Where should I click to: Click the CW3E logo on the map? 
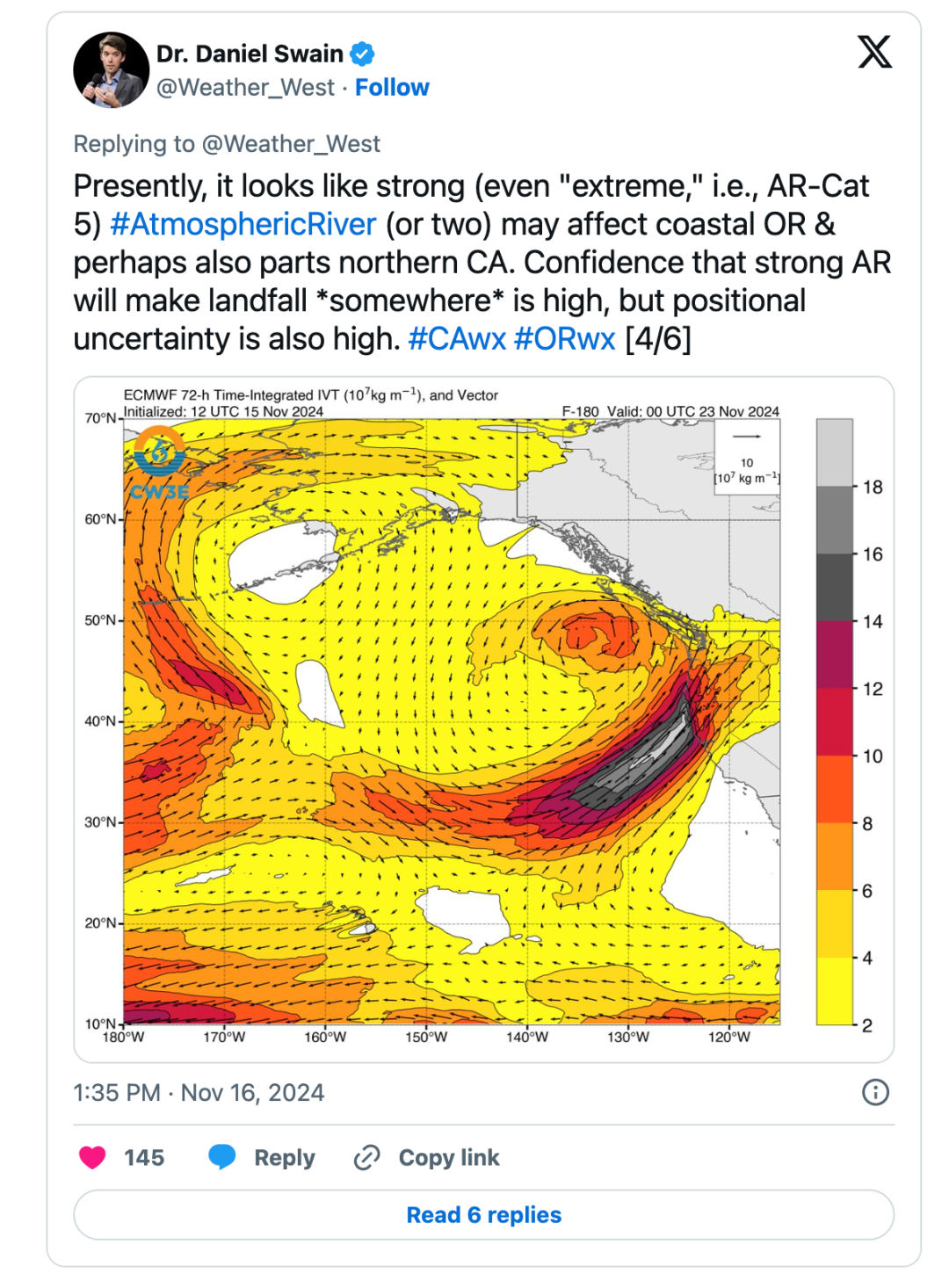160,464
